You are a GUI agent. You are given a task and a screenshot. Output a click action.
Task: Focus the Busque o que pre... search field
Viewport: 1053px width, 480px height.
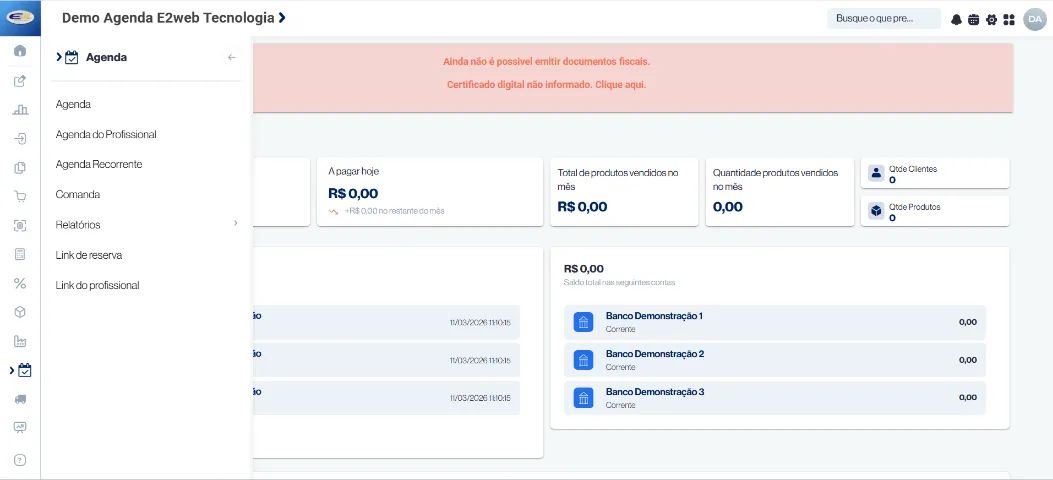click(x=884, y=19)
